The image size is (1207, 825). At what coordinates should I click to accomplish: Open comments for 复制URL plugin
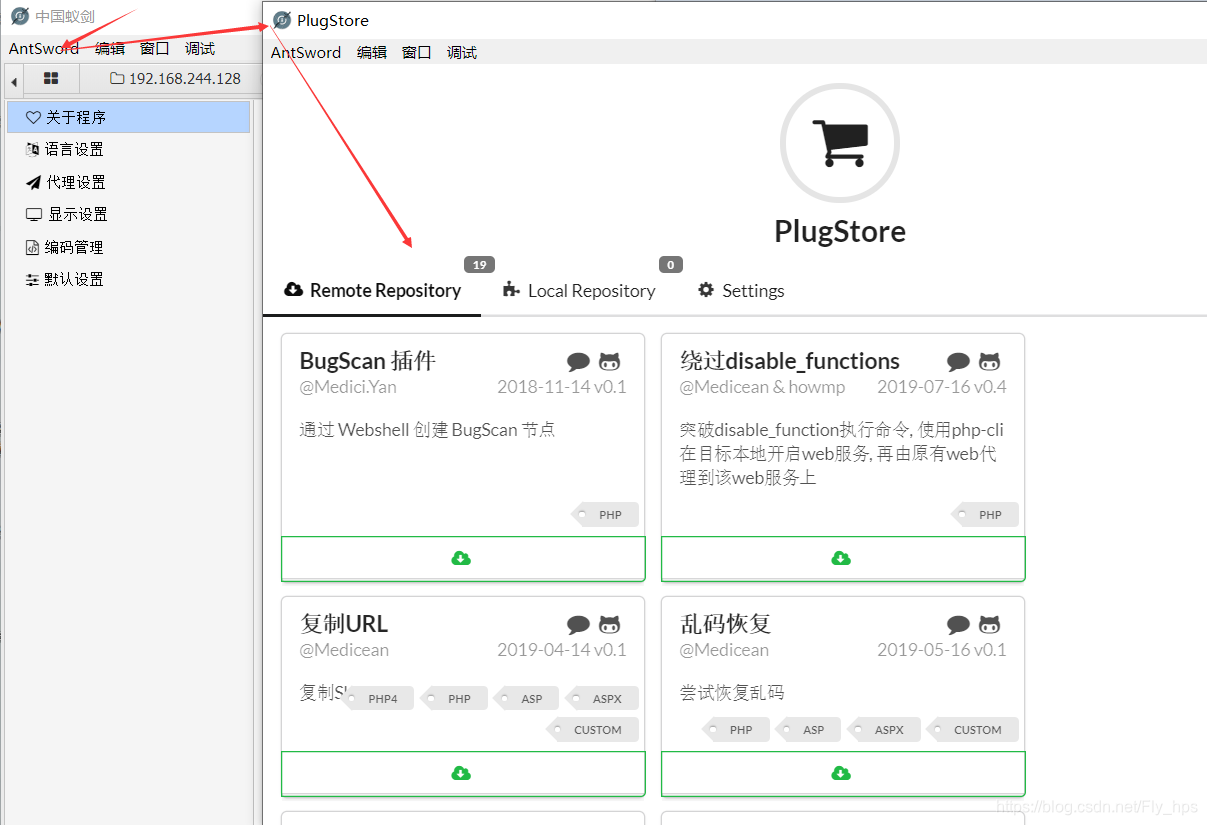[x=578, y=625]
